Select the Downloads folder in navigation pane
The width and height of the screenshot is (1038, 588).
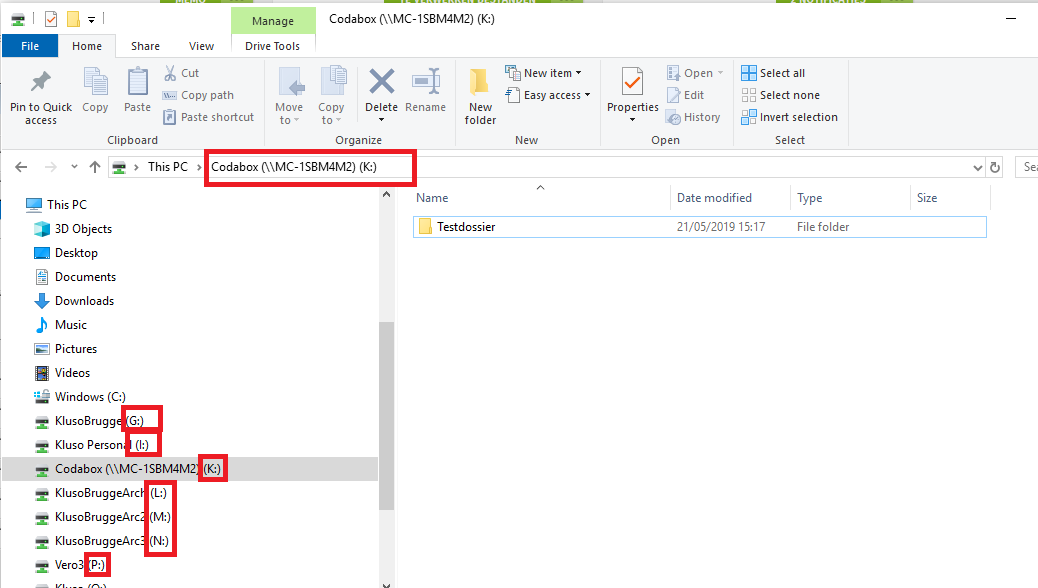pyautogui.click(x=84, y=301)
